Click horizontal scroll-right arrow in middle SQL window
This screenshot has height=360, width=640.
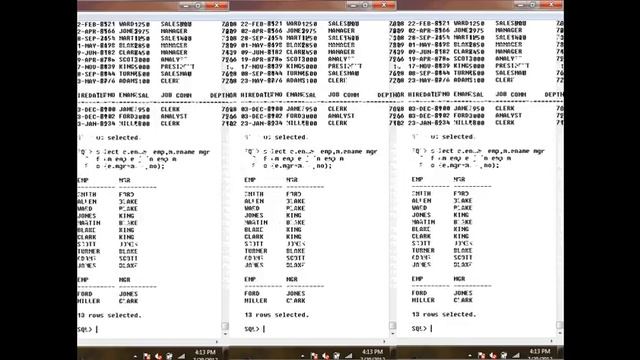(384, 341)
